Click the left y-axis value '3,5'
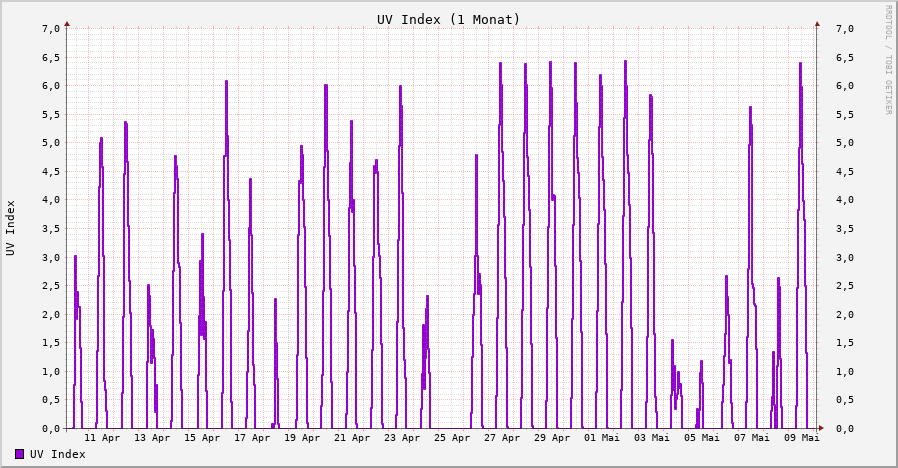Screen dimensions: 898x468 [51, 229]
